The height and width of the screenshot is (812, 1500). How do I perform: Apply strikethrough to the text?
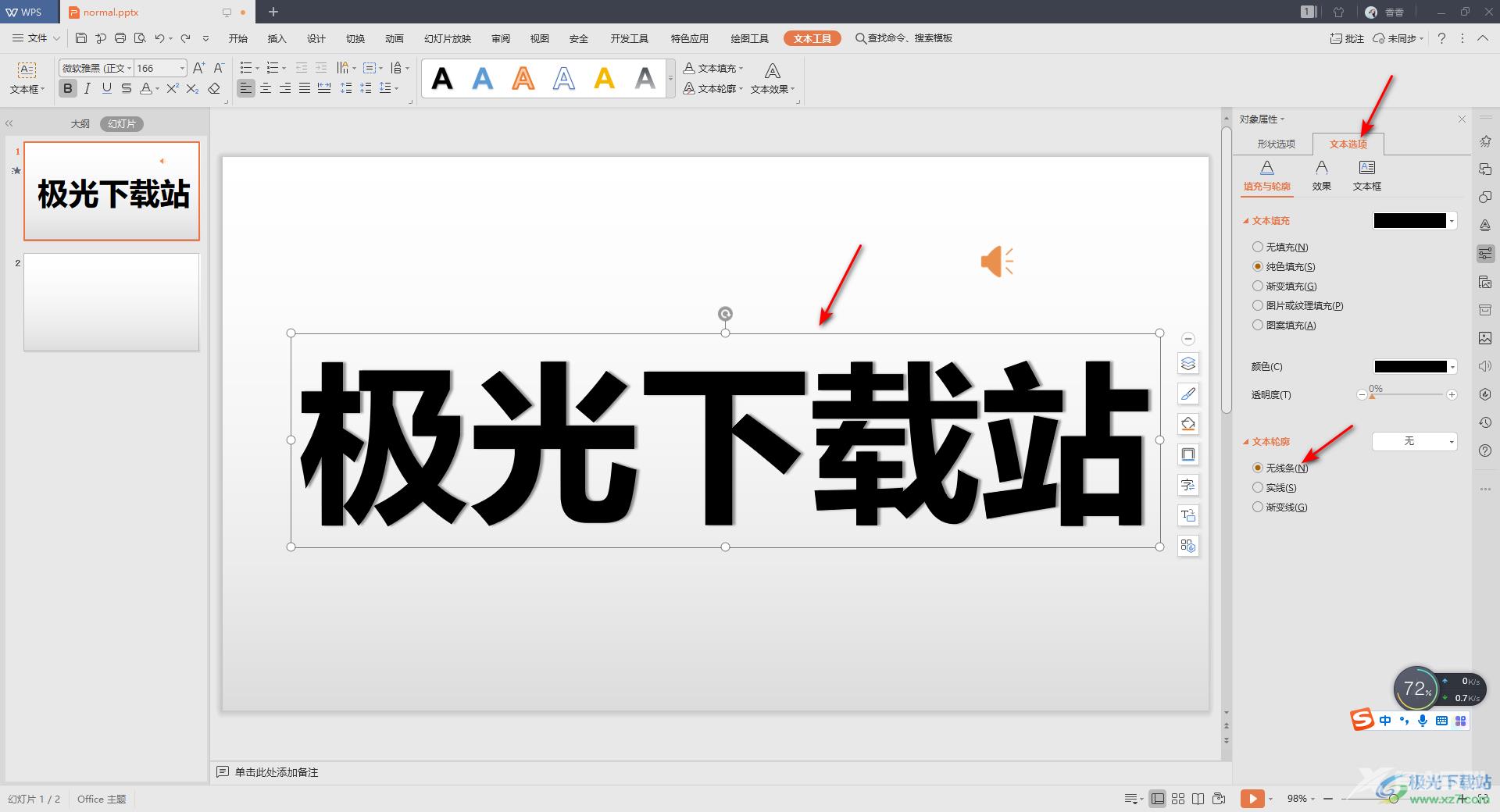coord(127,88)
